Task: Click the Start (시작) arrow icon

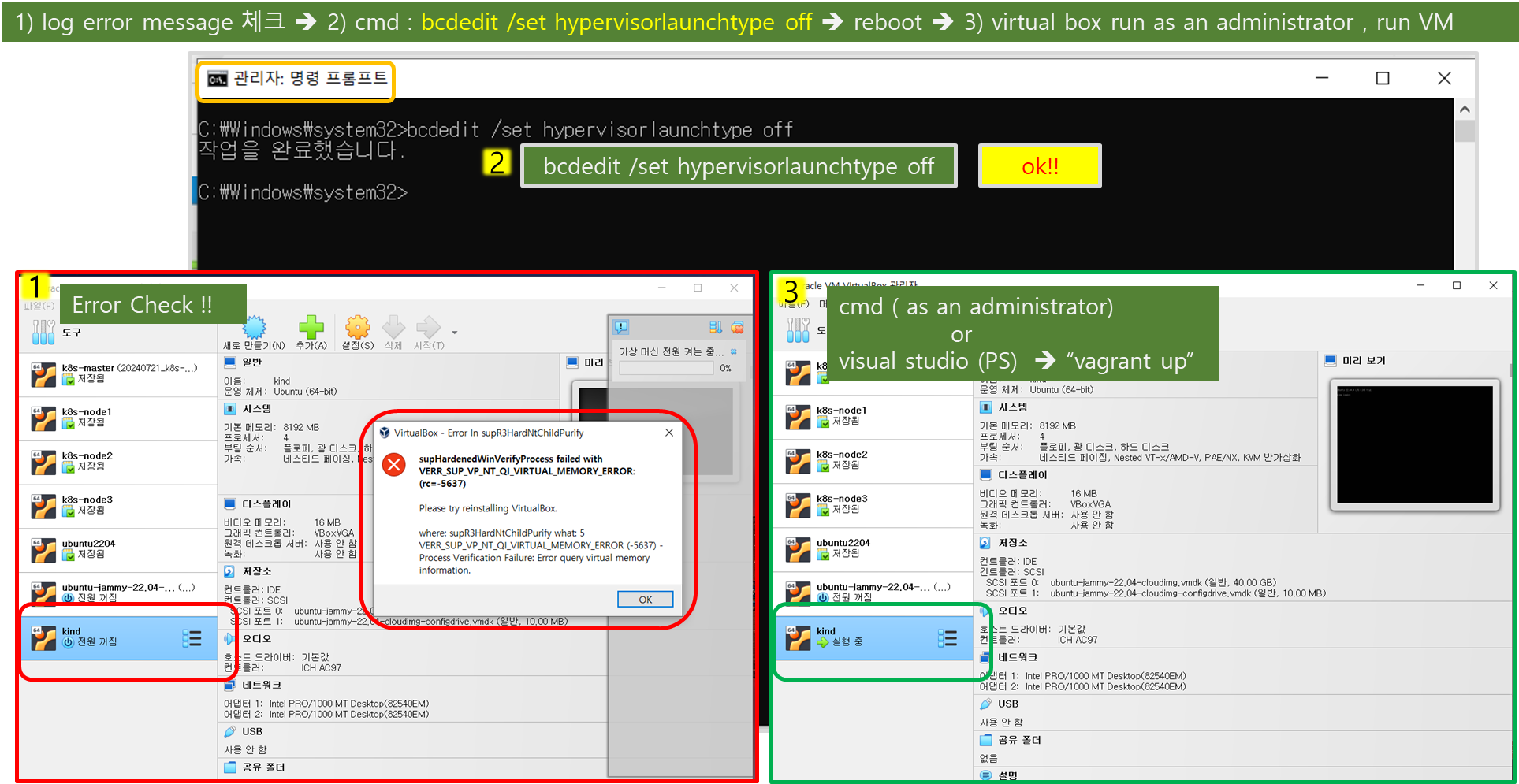Action: (428, 333)
